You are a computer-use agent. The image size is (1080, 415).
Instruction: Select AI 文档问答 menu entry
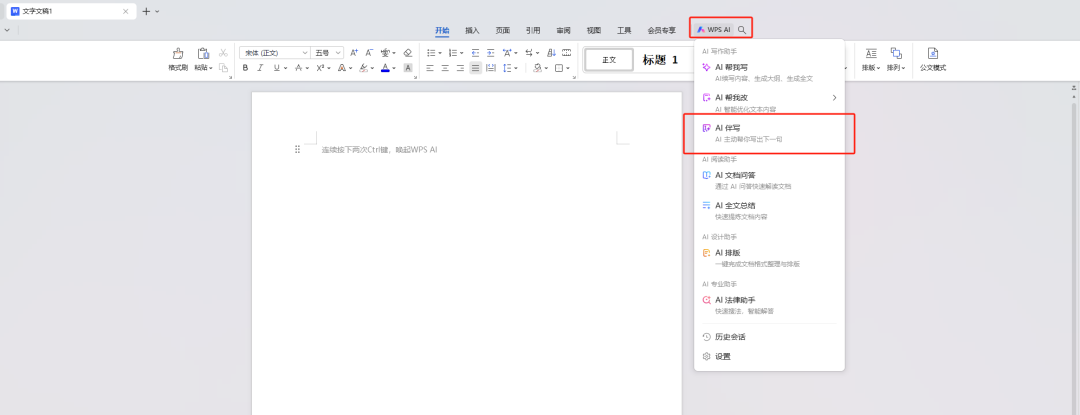(x=769, y=180)
